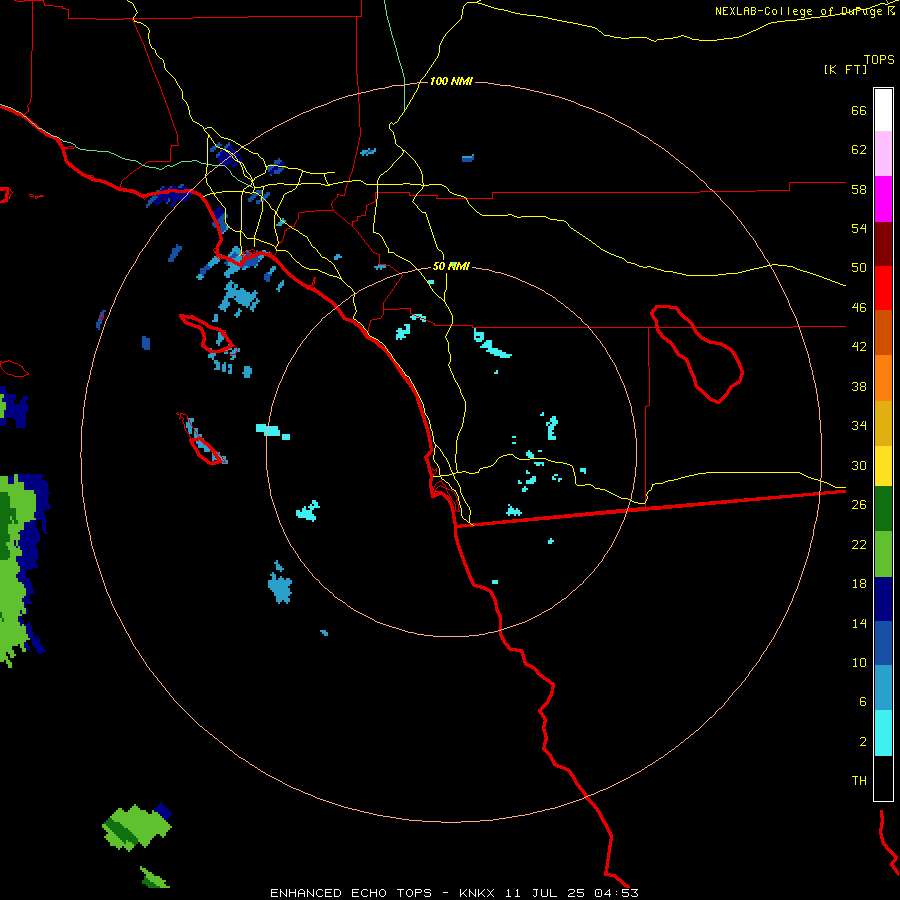The height and width of the screenshot is (900, 900).
Task: Click the "11 JUL 25 04:53" timestamp
Action: coord(572,893)
